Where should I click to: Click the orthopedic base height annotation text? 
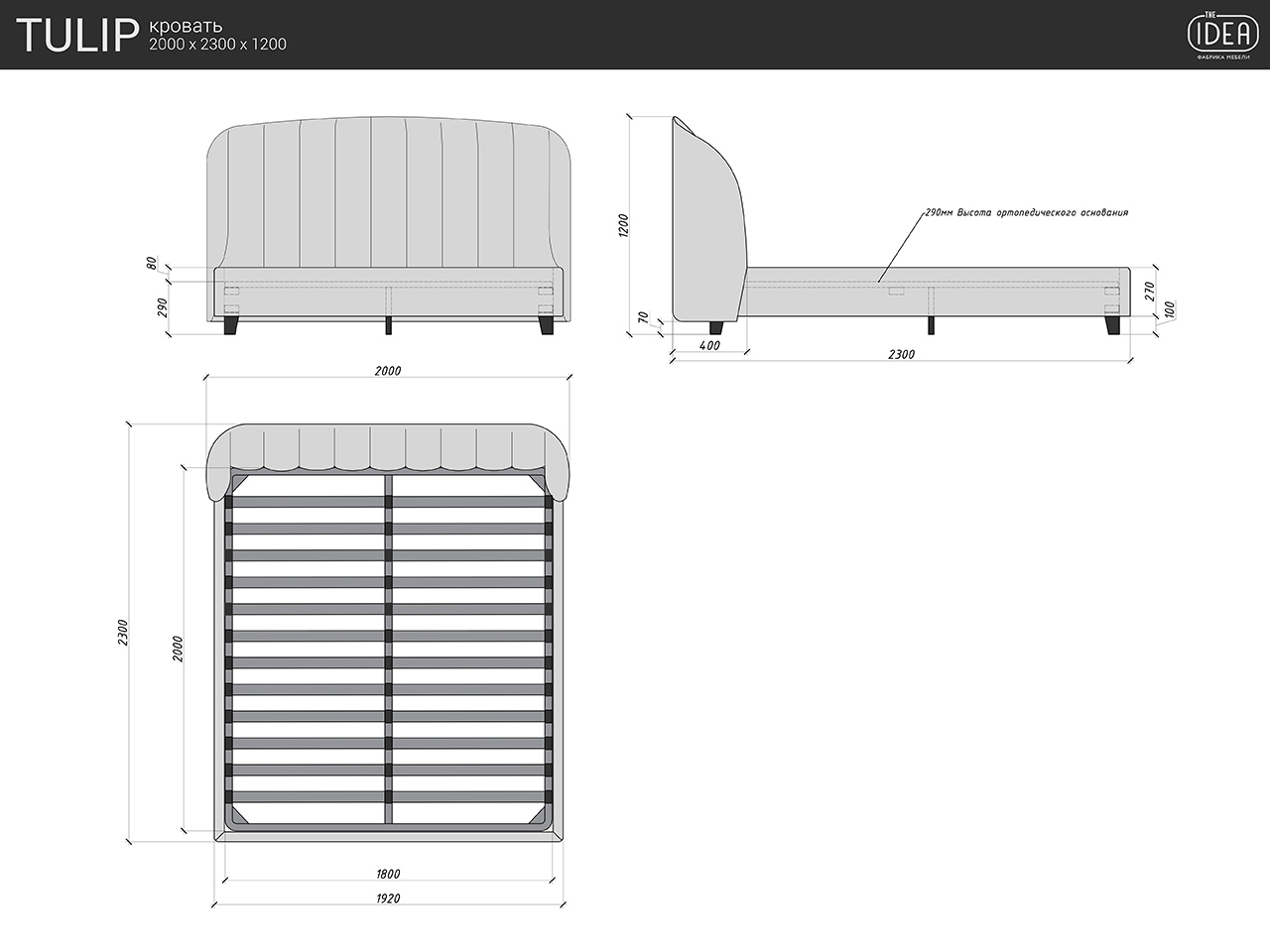point(1026,212)
